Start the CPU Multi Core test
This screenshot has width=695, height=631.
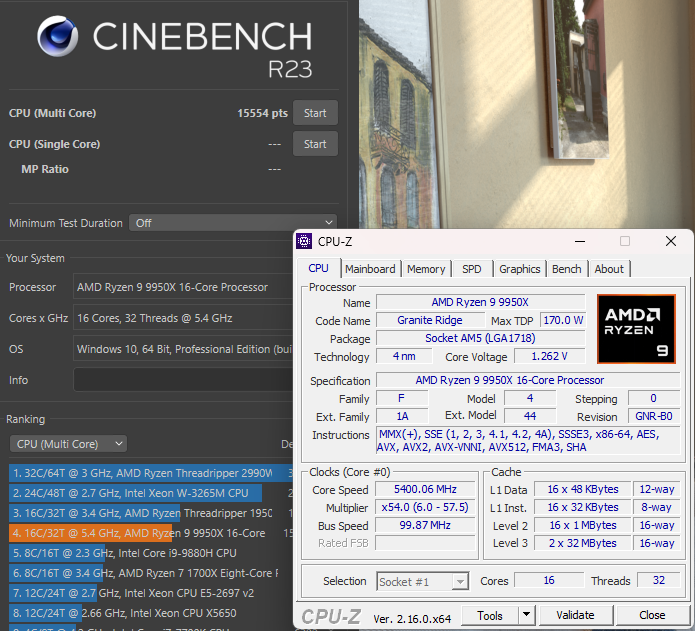click(315, 113)
